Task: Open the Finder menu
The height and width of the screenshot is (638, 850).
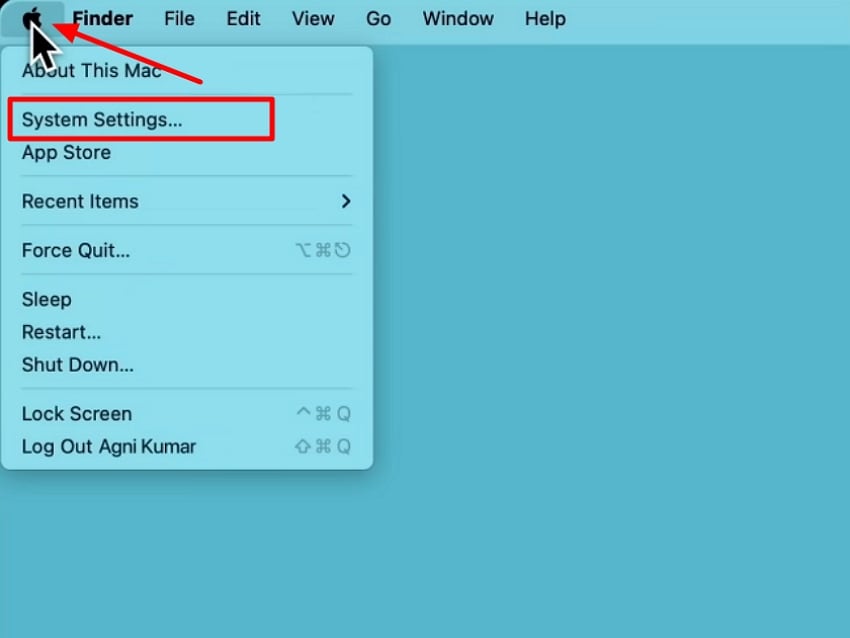Action: (x=102, y=18)
